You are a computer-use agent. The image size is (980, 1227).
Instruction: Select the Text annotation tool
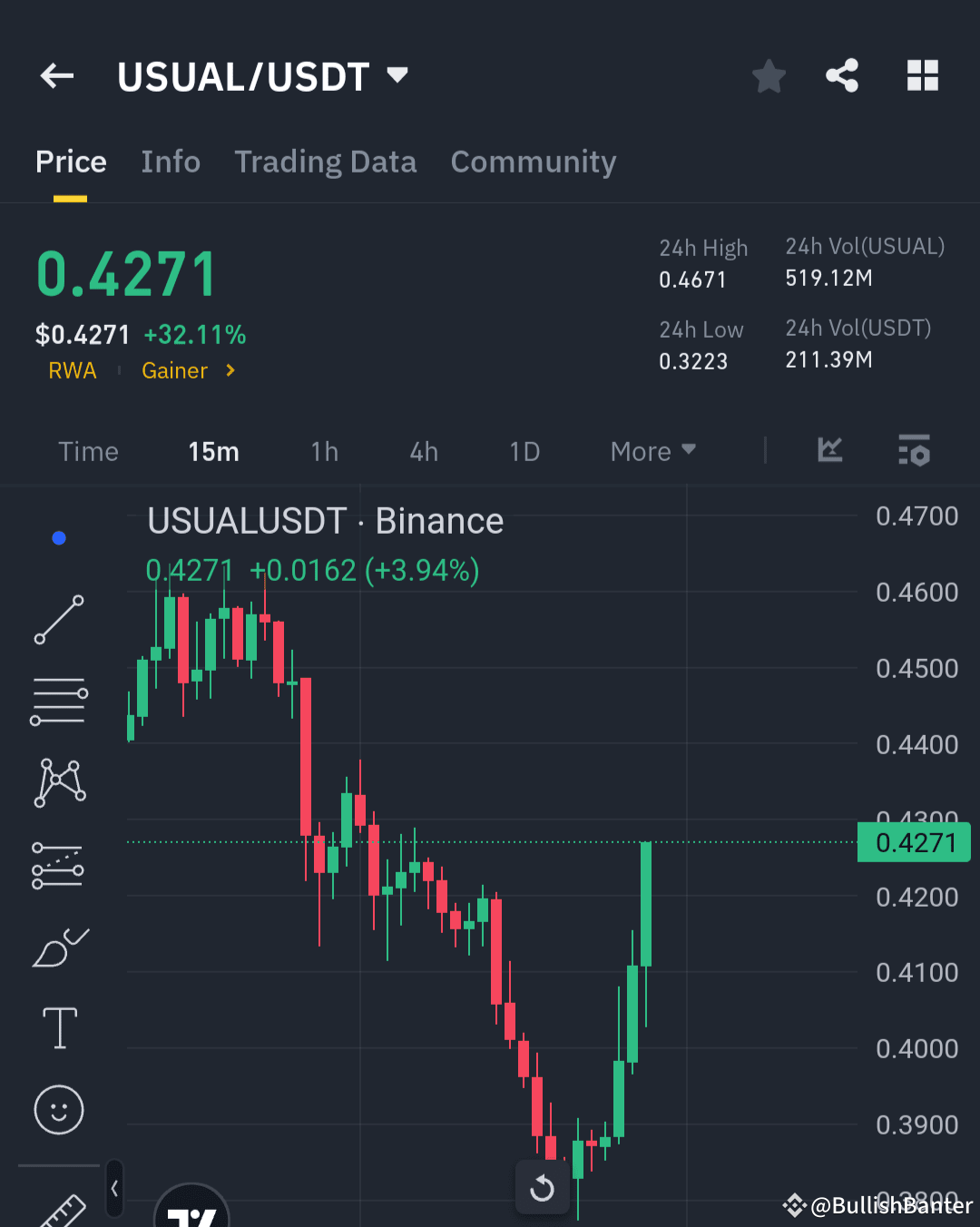[x=59, y=1027]
